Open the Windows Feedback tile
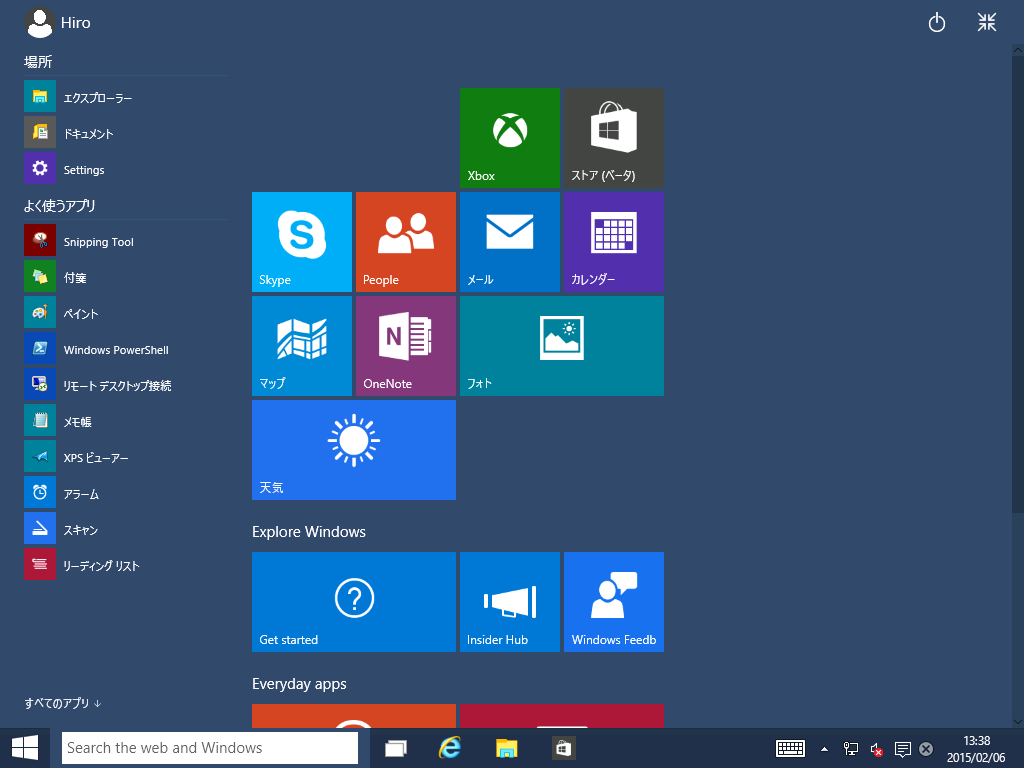Image resolution: width=1024 pixels, height=768 pixels. point(614,601)
